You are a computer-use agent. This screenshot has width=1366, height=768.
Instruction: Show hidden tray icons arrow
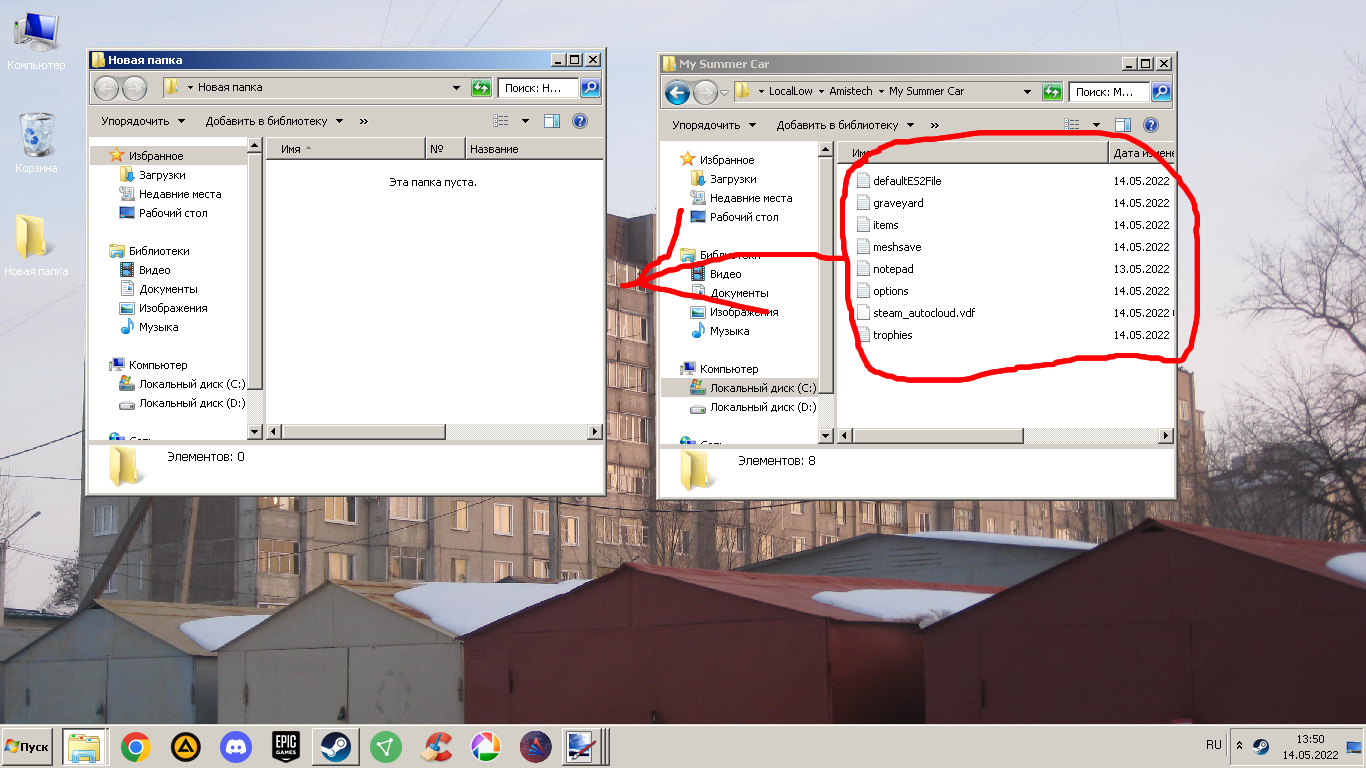(1240, 746)
